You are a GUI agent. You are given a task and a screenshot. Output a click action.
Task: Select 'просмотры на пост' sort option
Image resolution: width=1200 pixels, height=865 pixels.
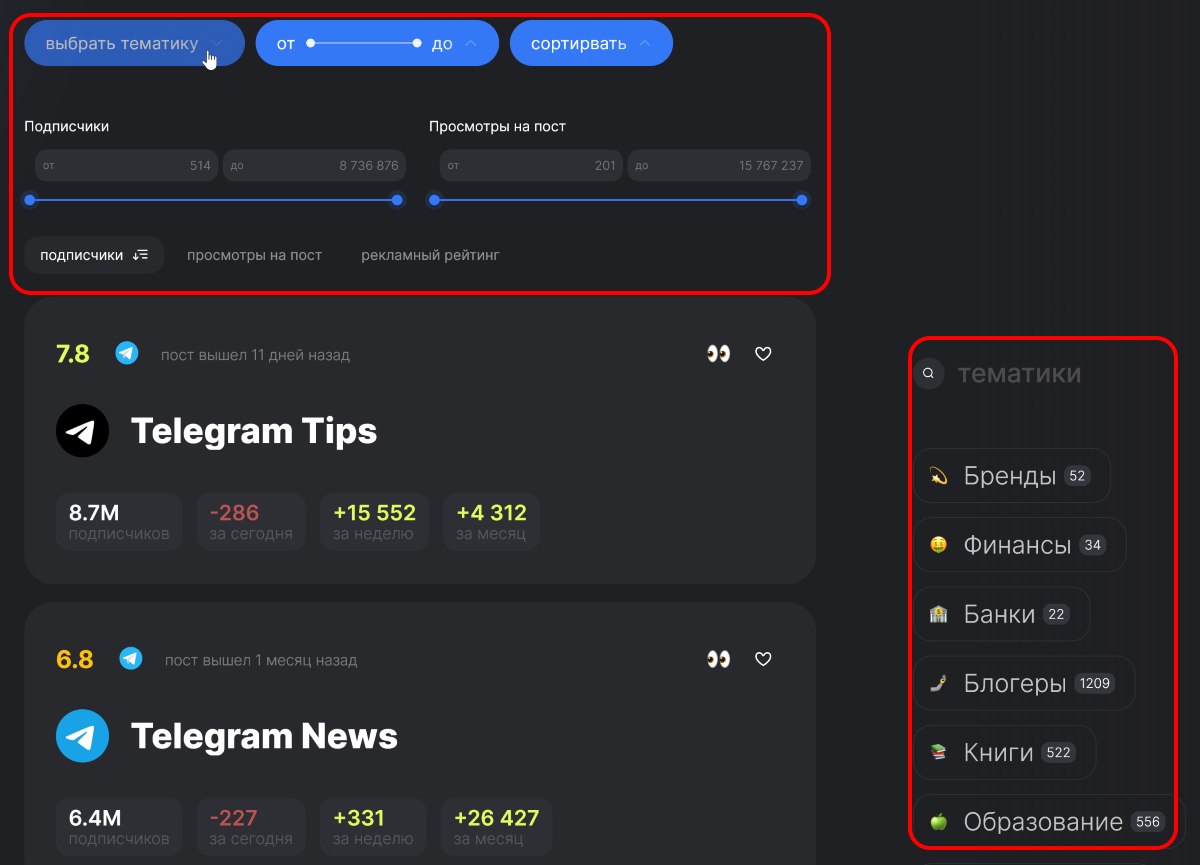(254, 255)
